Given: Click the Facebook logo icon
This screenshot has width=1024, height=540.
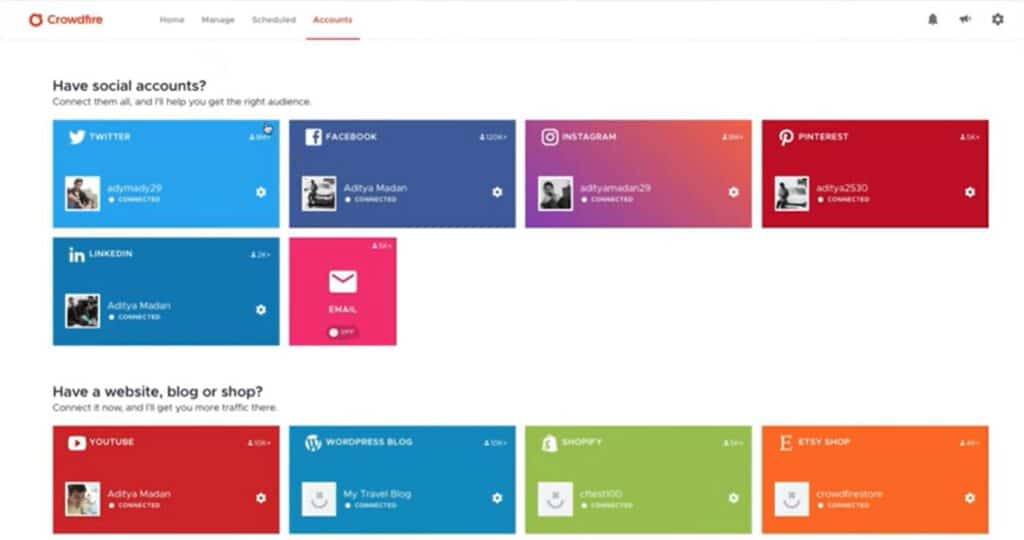Looking at the screenshot, I should click(313, 136).
